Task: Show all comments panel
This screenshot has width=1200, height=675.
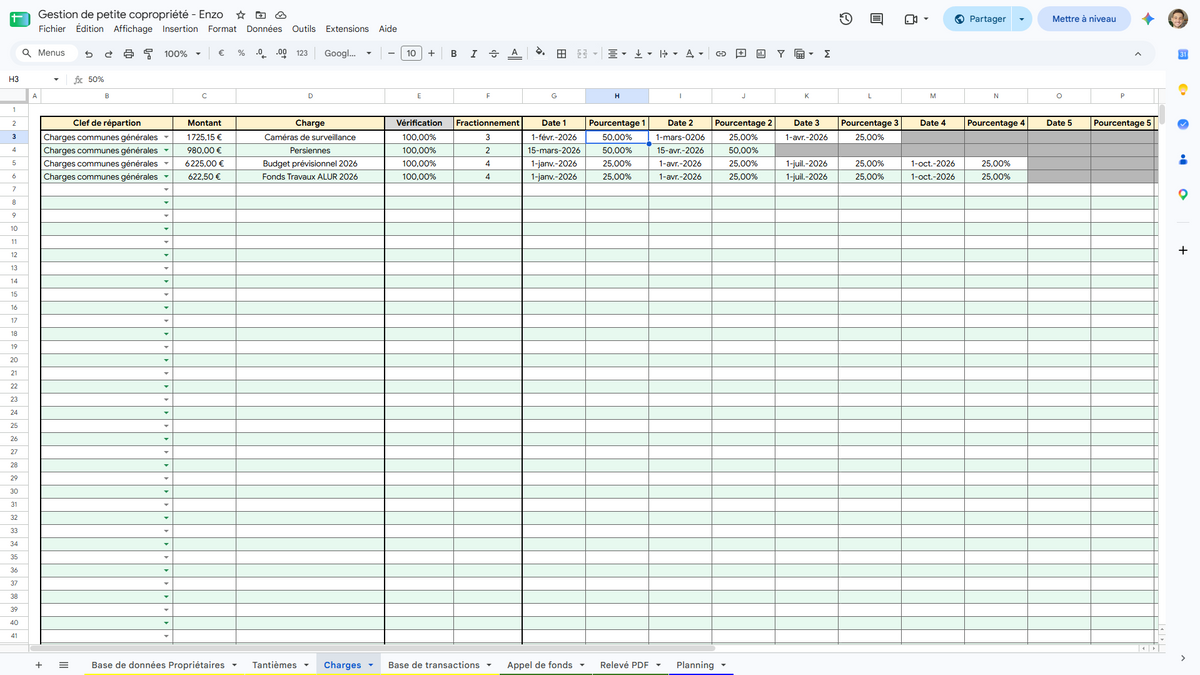Action: pyautogui.click(x=877, y=19)
